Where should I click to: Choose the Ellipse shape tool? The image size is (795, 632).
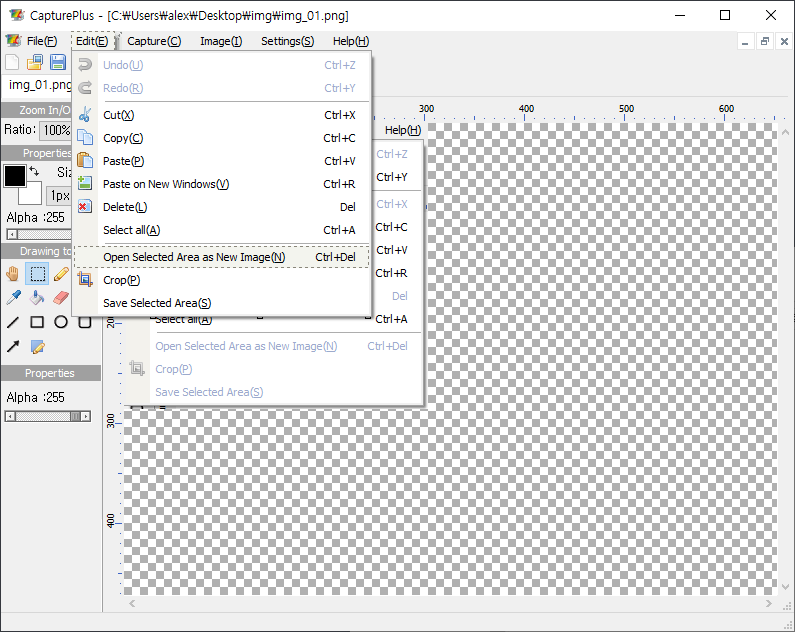pyautogui.click(x=61, y=322)
